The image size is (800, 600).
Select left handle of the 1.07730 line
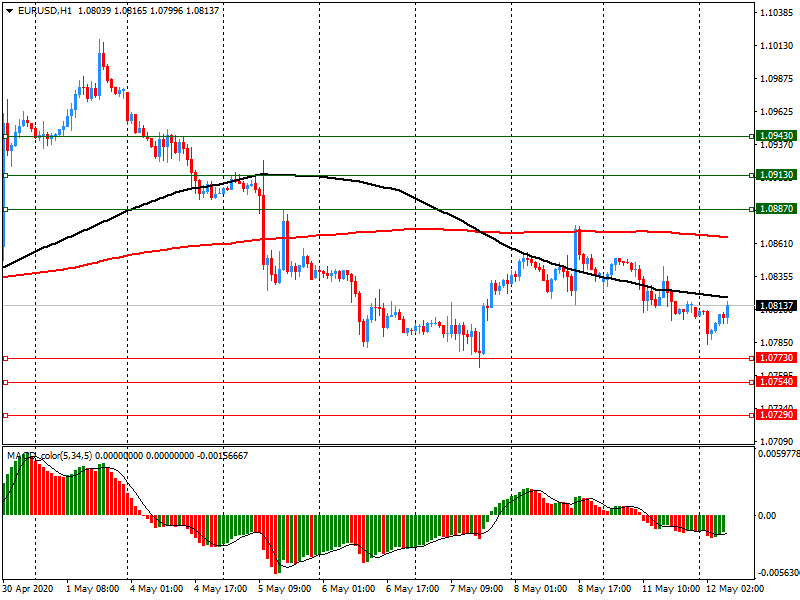(x=6, y=359)
